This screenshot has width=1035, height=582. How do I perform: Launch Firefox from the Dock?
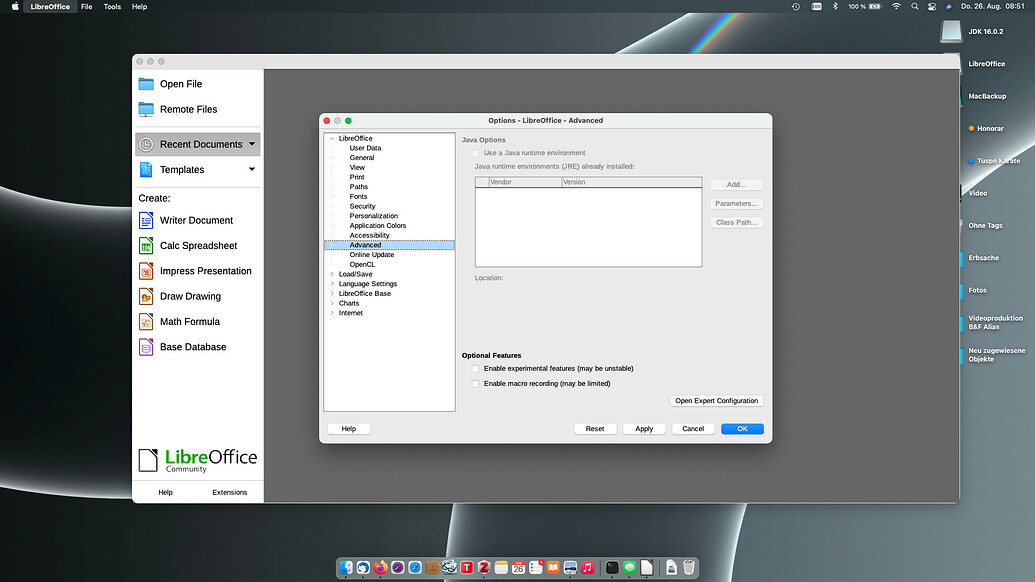pos(380,567)
